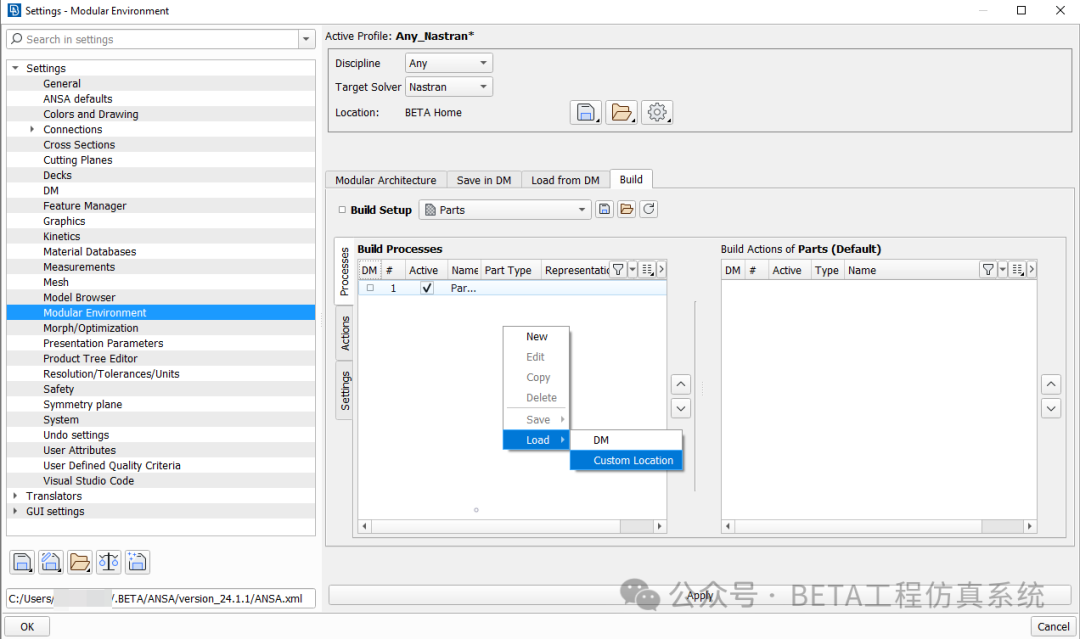Select Product Tree Editor in the settings tree

click(90, 359)
